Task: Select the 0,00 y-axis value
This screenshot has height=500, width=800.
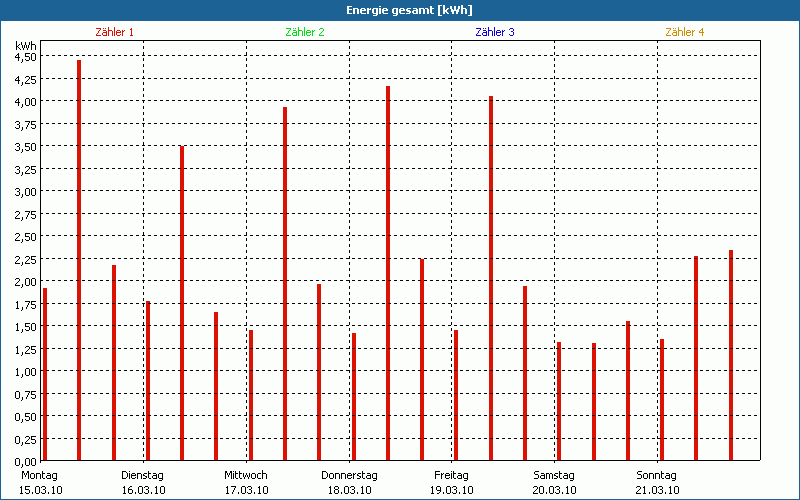Action: (x=26, y=461)
